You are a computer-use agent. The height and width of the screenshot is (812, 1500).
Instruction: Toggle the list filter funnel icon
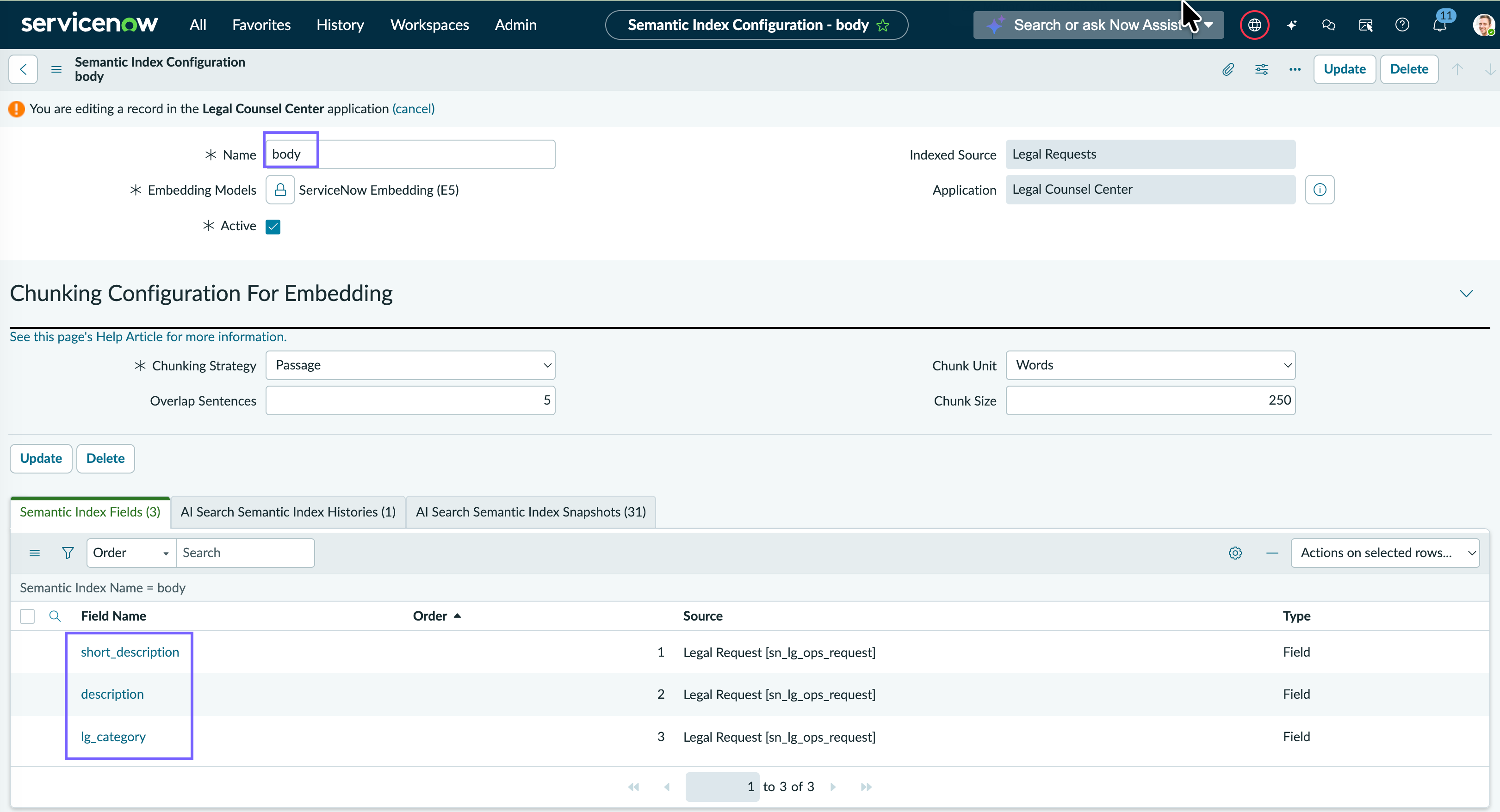(68, 553)
